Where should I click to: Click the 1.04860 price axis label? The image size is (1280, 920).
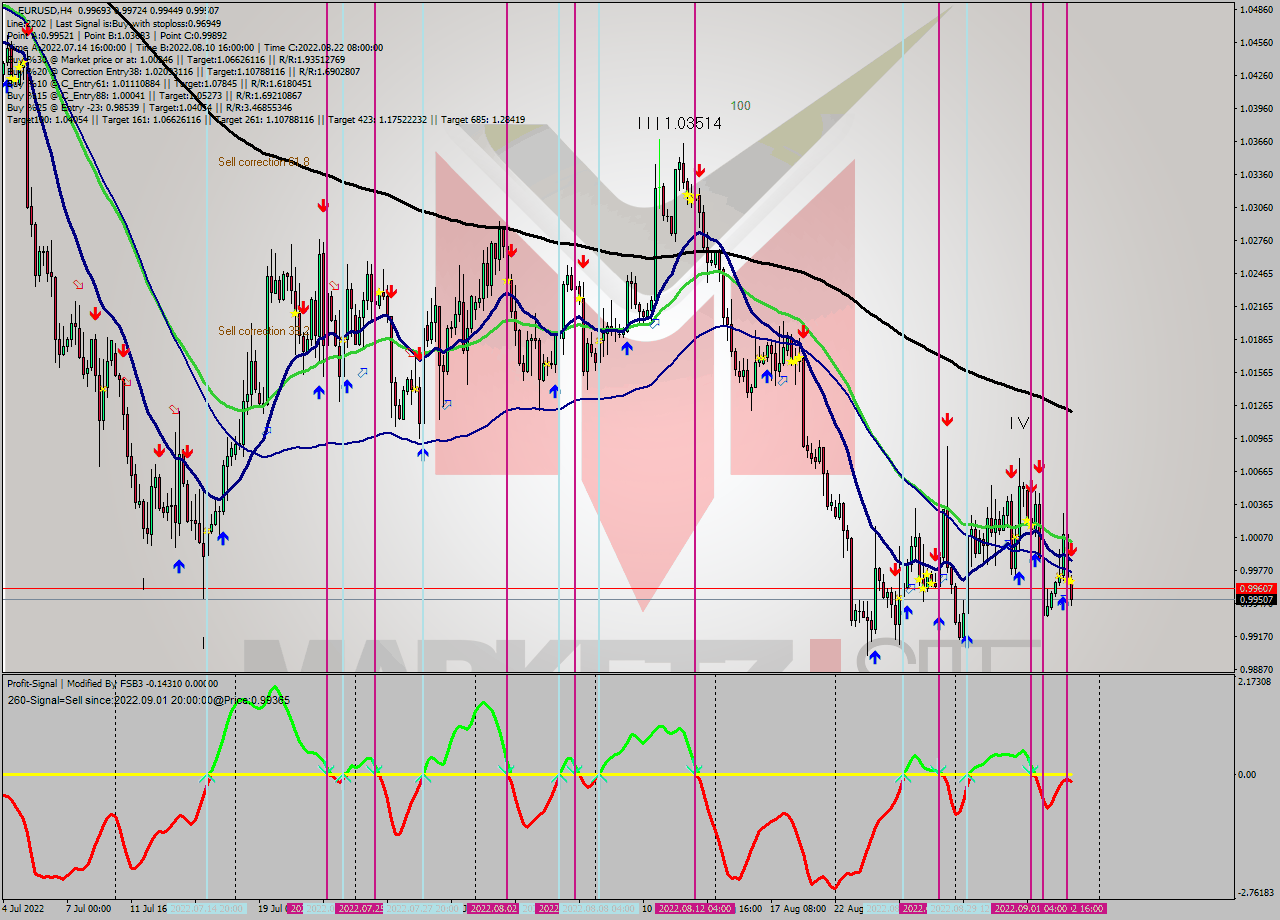(1256, 9)
